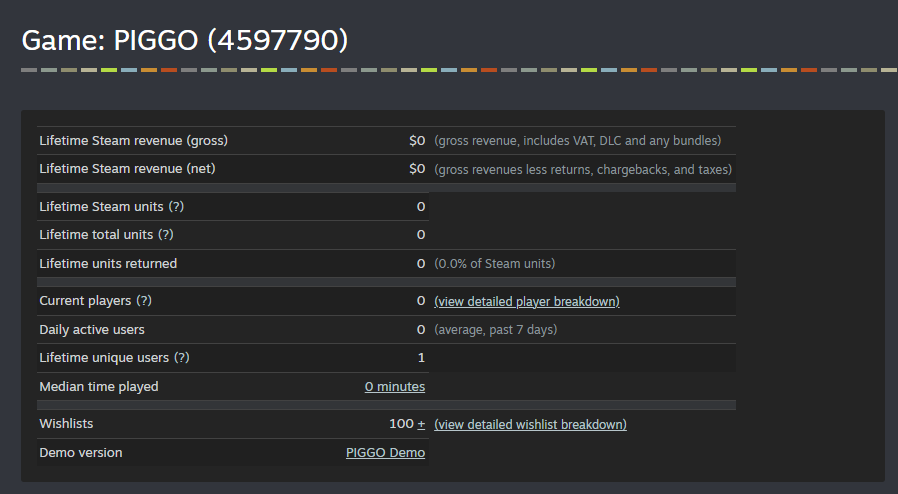
Task: Select the Lifetime unique users label
Action: click(x=104, y=358)
